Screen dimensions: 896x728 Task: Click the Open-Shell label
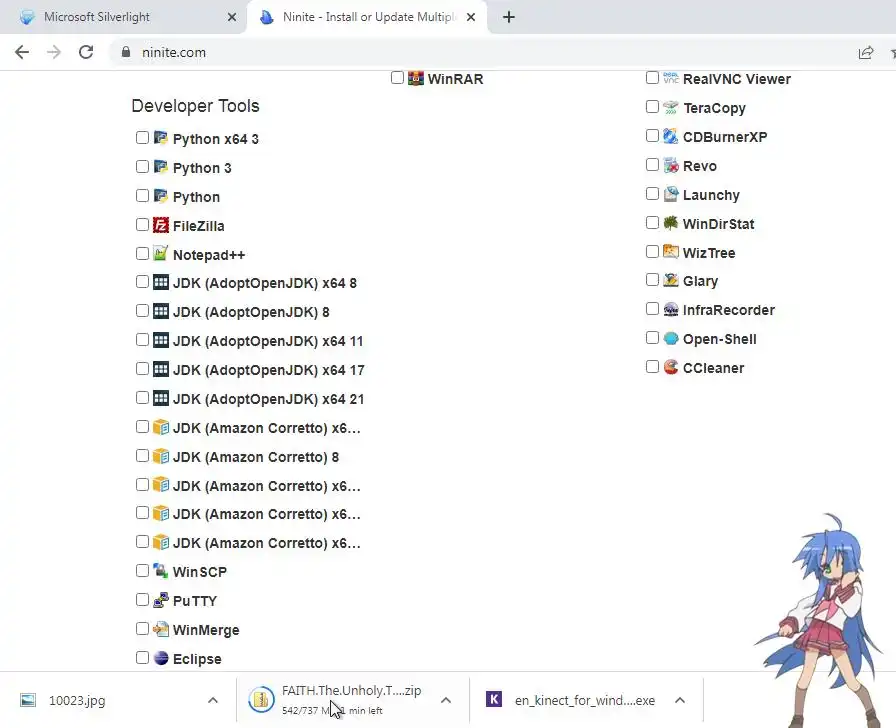coord(719,339)
